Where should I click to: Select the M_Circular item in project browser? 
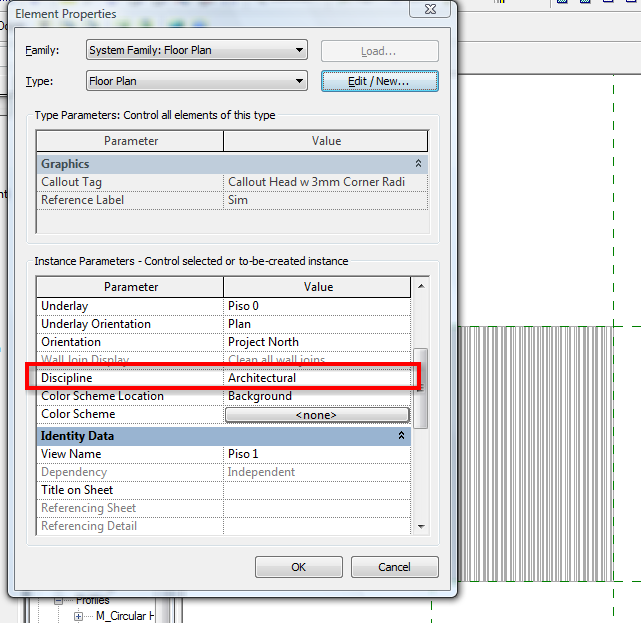[125, 616]
